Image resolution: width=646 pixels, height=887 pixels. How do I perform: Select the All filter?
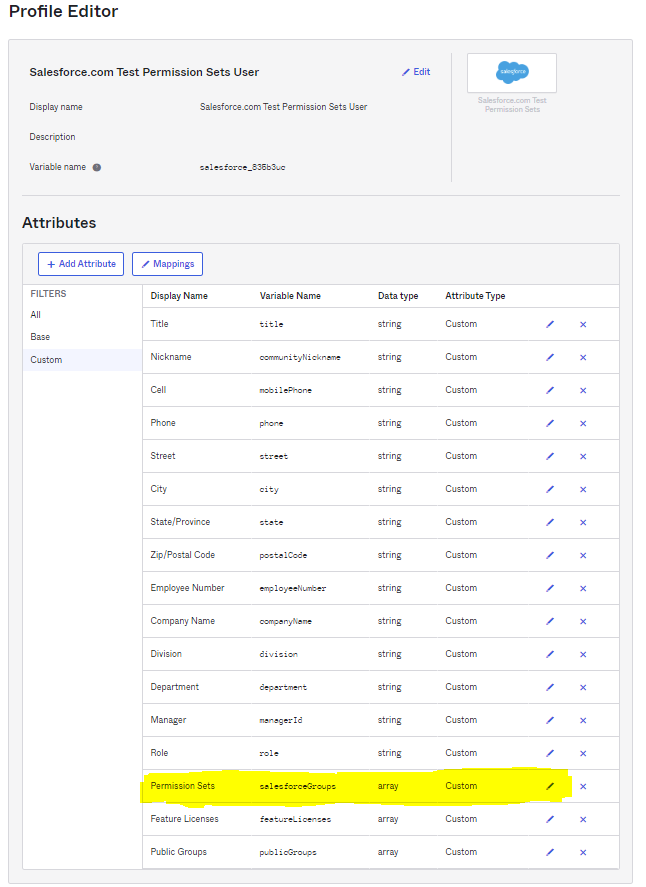(x=36, y=315)
